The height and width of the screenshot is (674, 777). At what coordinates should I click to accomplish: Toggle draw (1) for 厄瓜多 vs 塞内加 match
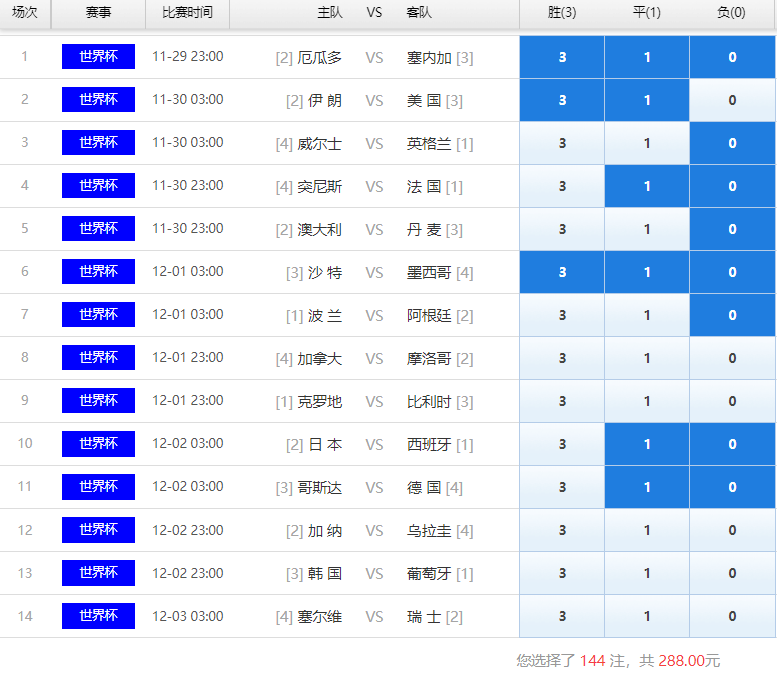tap(647, 57)
